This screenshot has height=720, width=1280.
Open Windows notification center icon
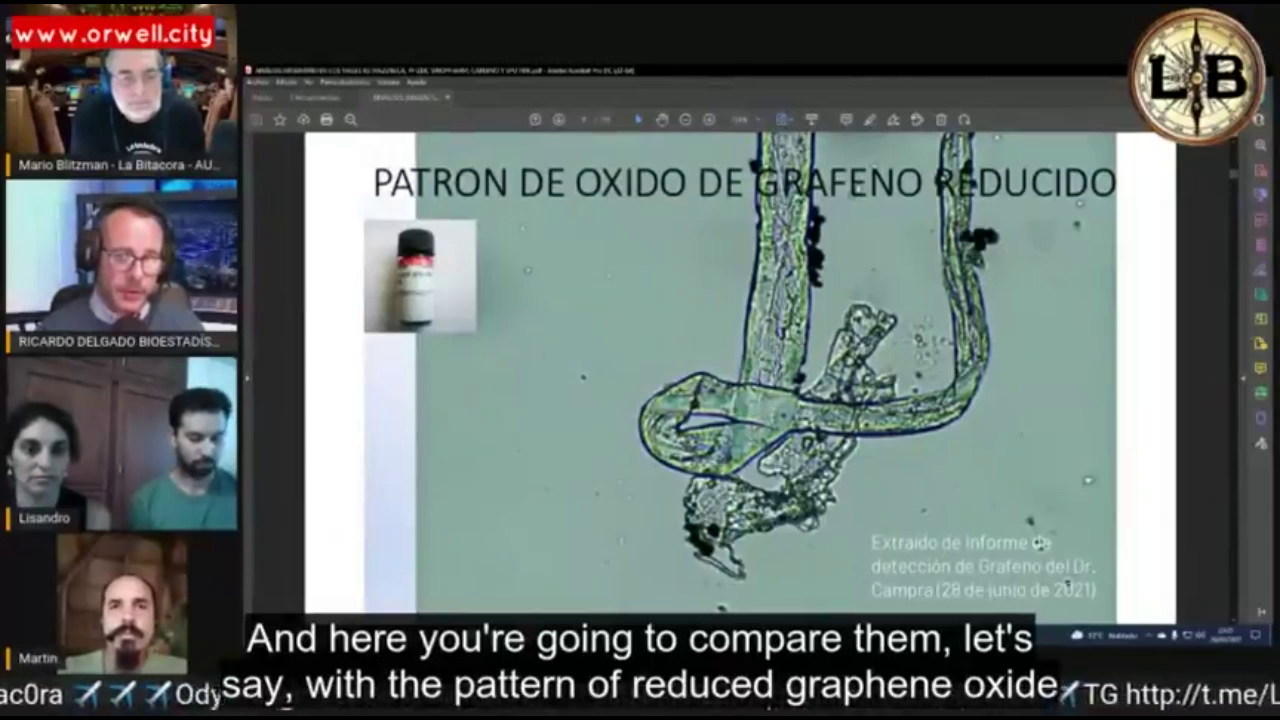1255,635
